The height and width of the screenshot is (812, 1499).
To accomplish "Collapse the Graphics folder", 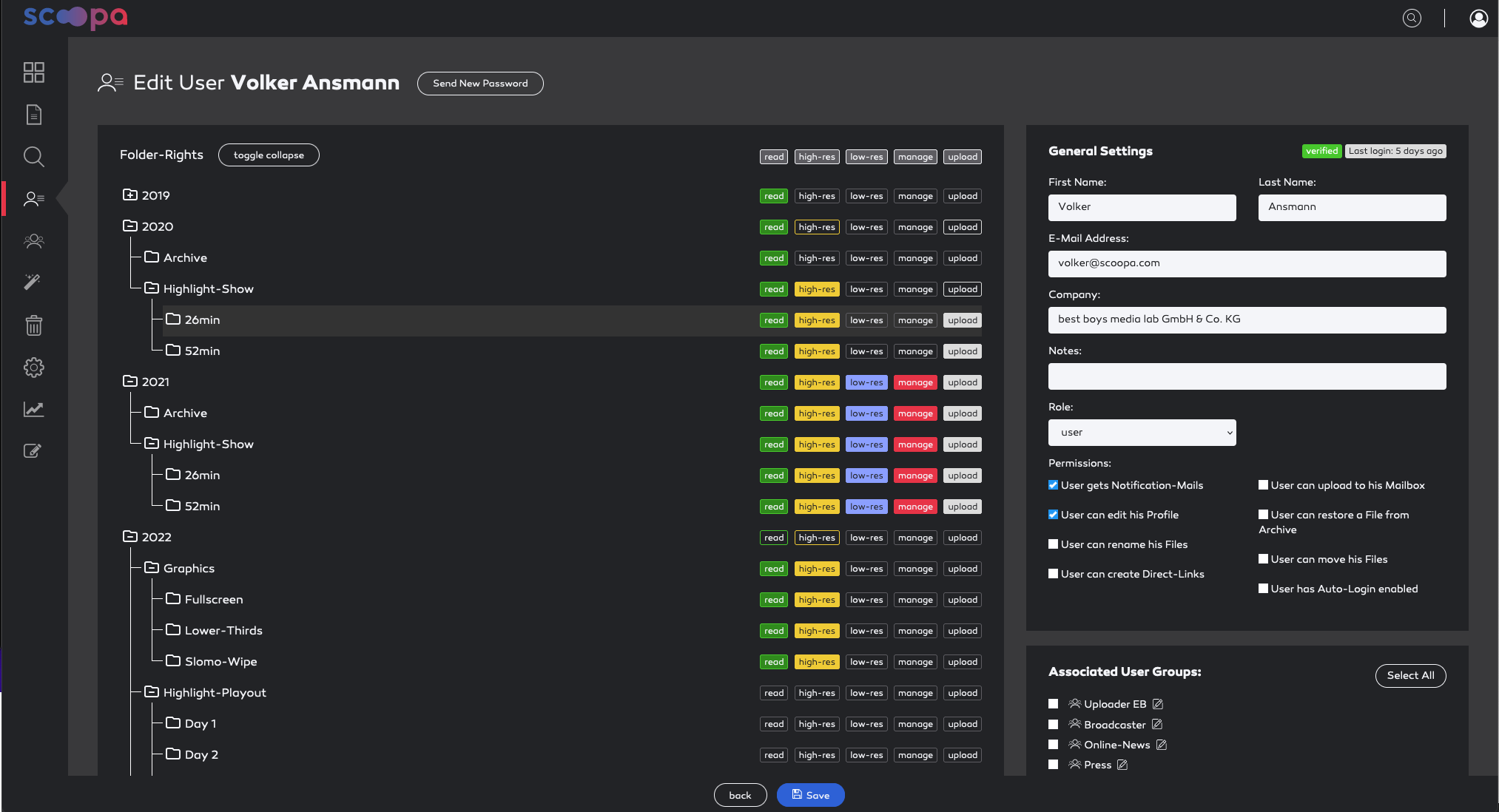I will [x=152, y=568].
